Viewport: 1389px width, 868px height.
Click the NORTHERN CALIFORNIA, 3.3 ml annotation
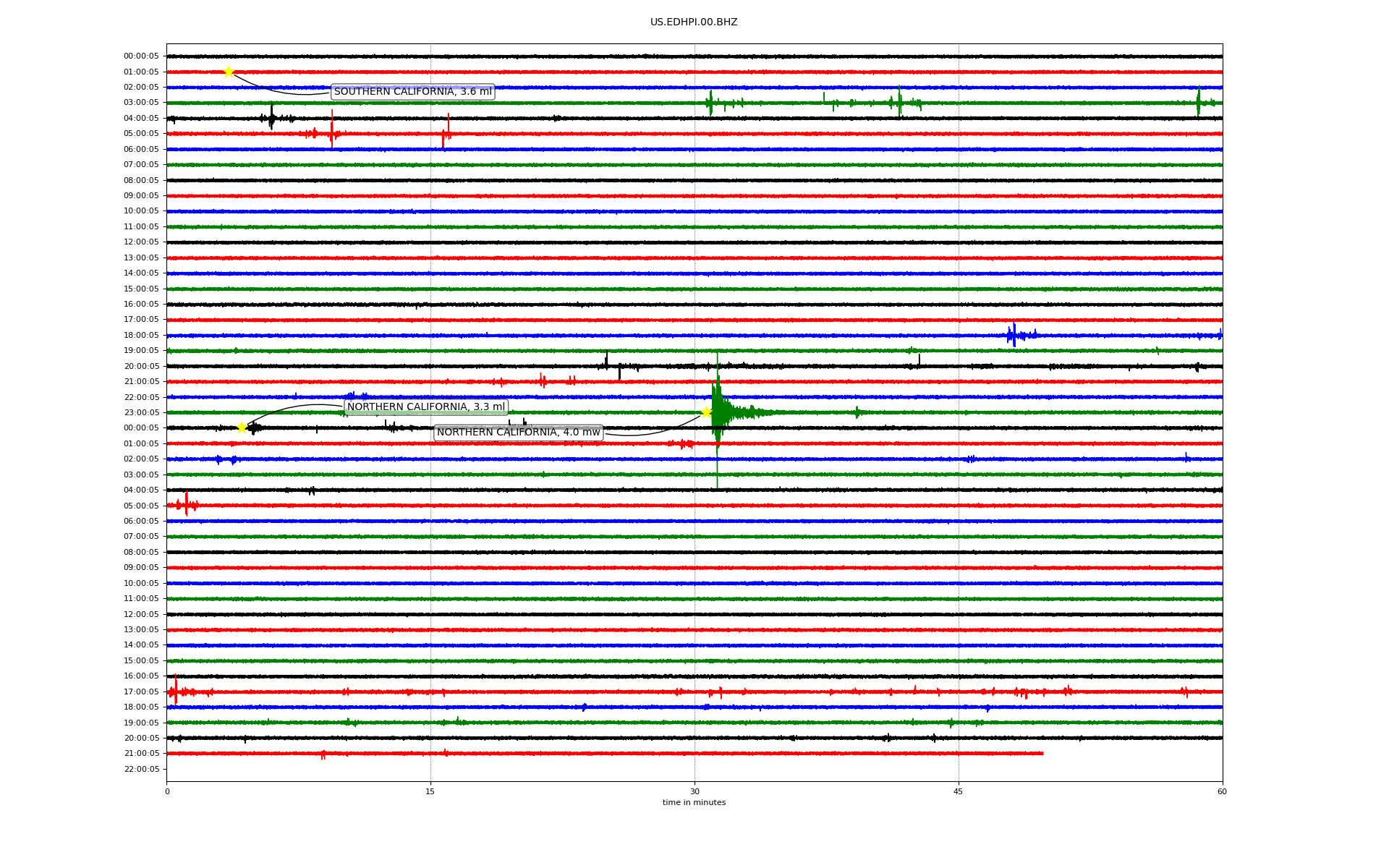(425, 407)
